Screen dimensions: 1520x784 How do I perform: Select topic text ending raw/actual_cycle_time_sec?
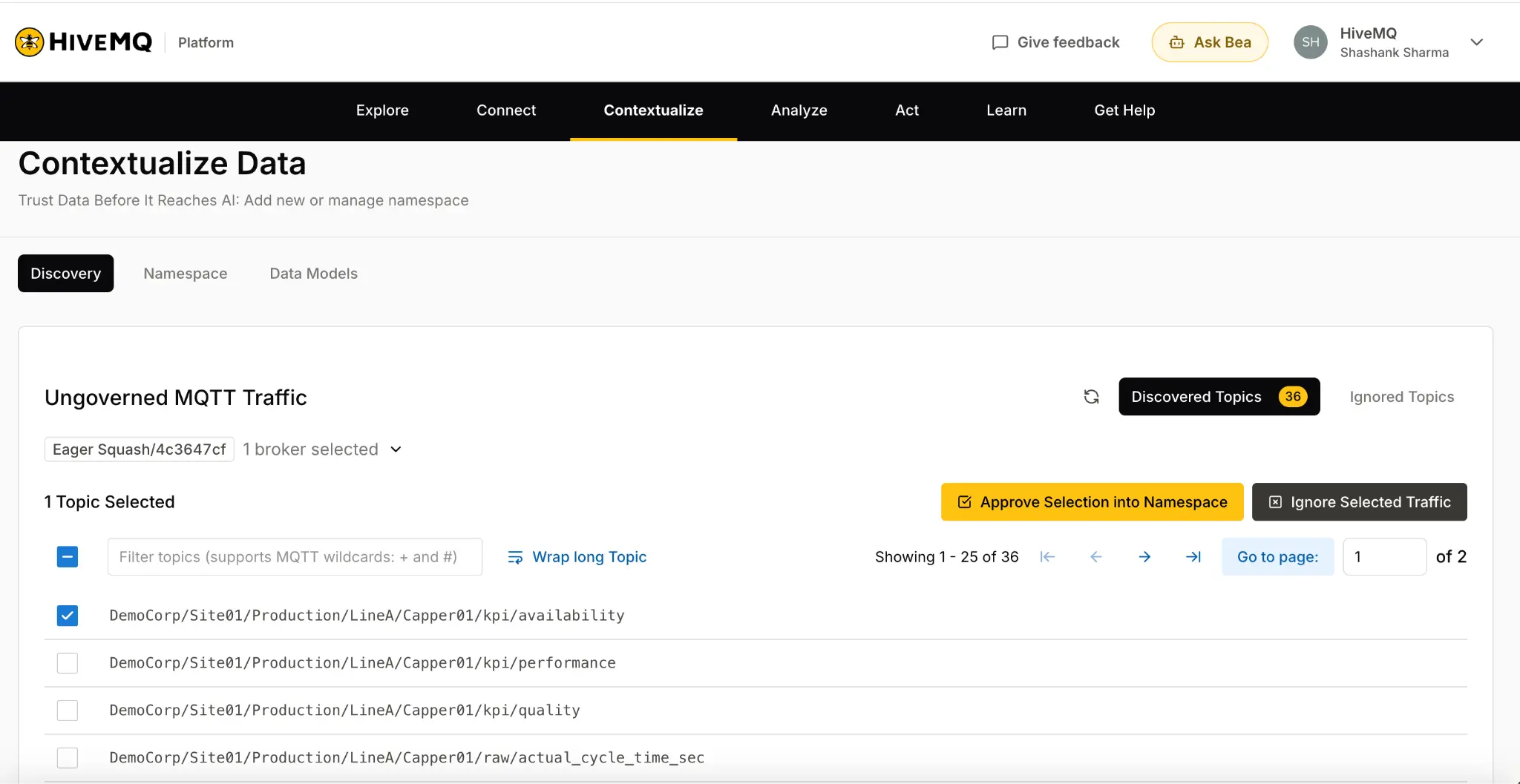(x=407, y=758)
